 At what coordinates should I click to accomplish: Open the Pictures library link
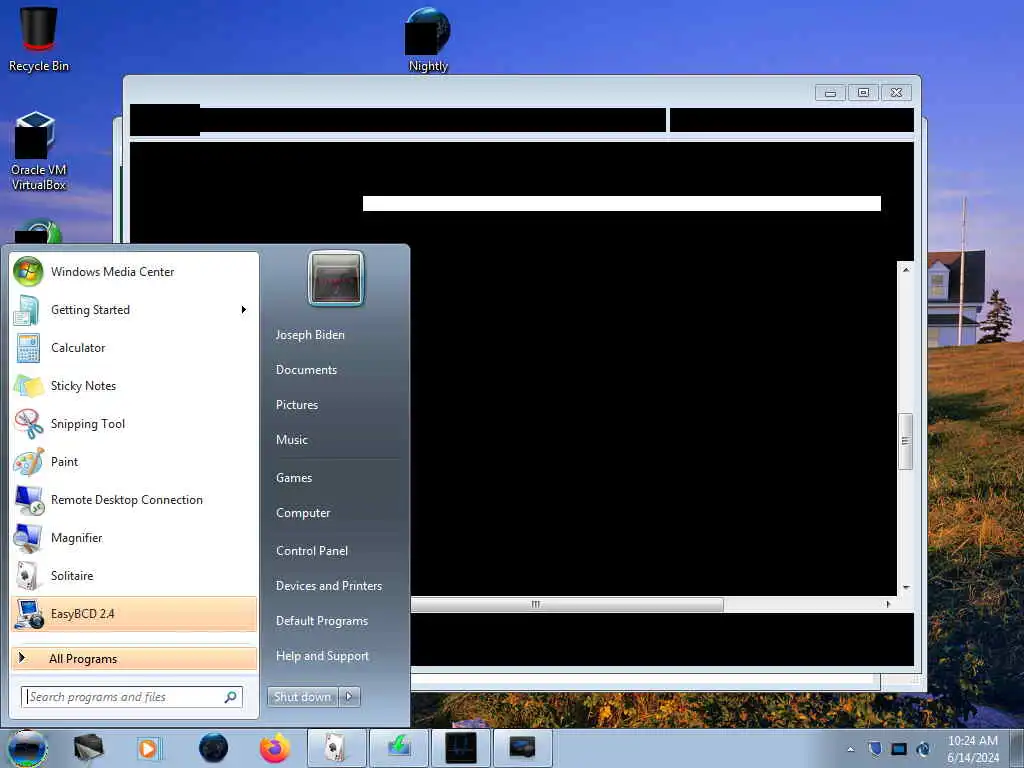coord(297,405)
